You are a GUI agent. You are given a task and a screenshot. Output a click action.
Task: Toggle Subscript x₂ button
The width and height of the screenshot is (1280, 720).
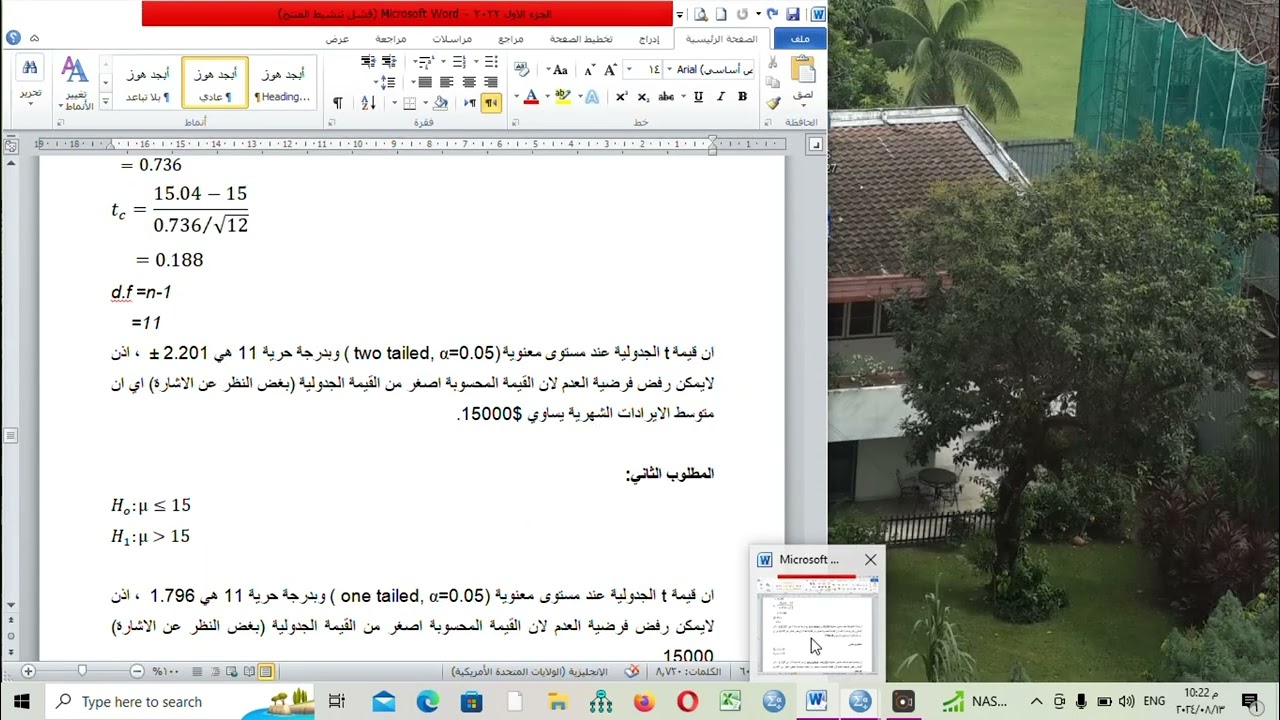coord(643,97)
